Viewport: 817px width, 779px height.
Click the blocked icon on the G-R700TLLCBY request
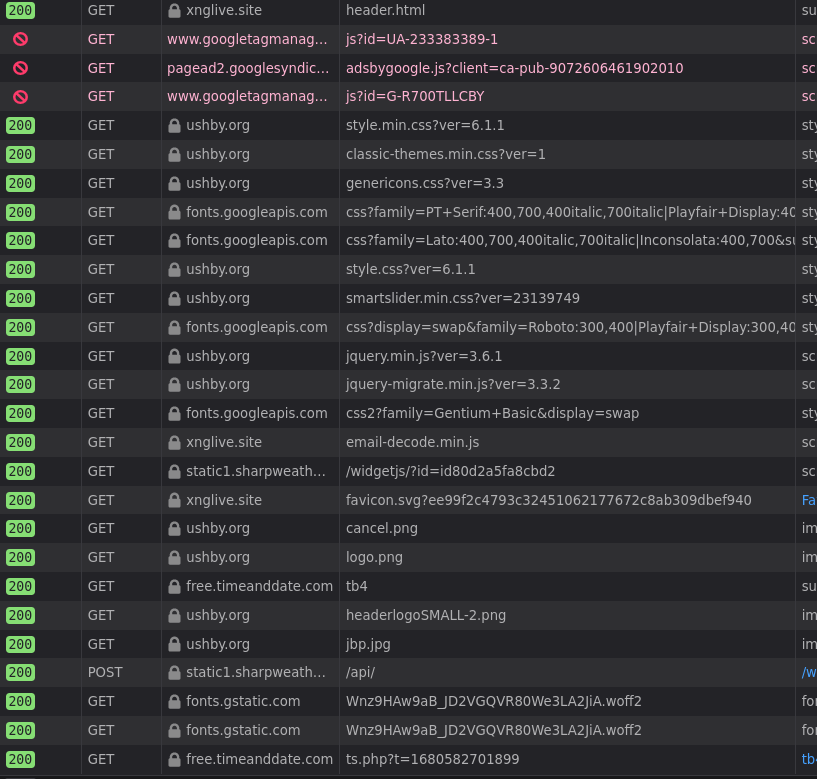pos(18,96)
